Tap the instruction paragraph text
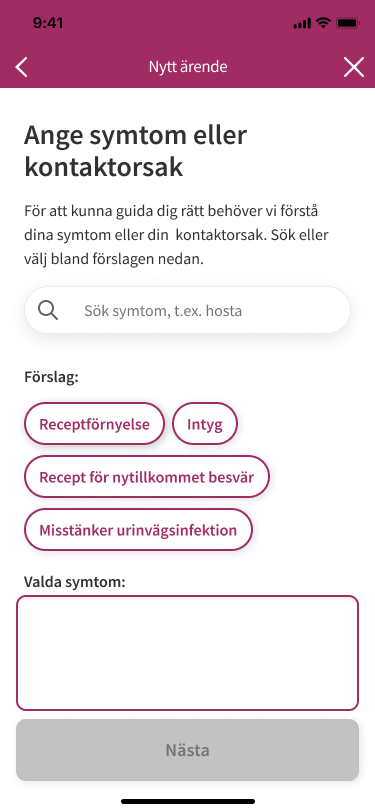 tap(176, 235)
